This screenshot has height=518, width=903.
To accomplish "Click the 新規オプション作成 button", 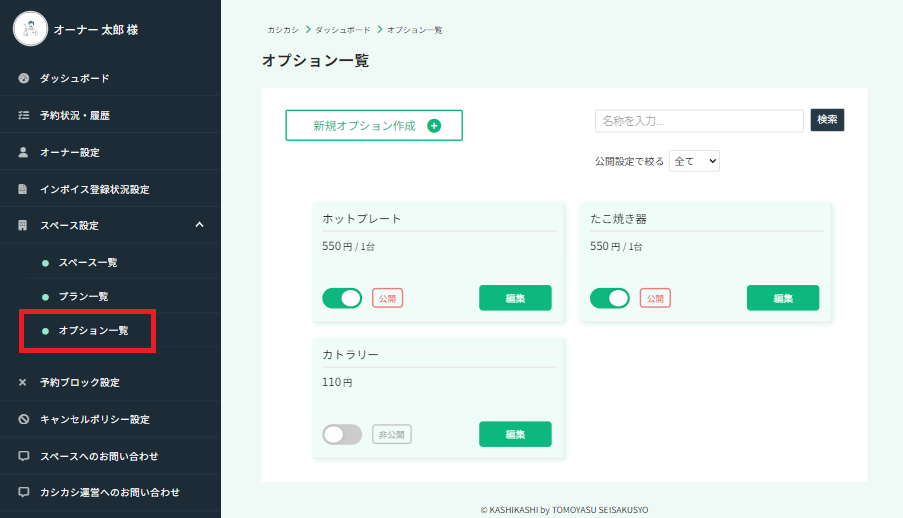I will (x=374, y=125).
